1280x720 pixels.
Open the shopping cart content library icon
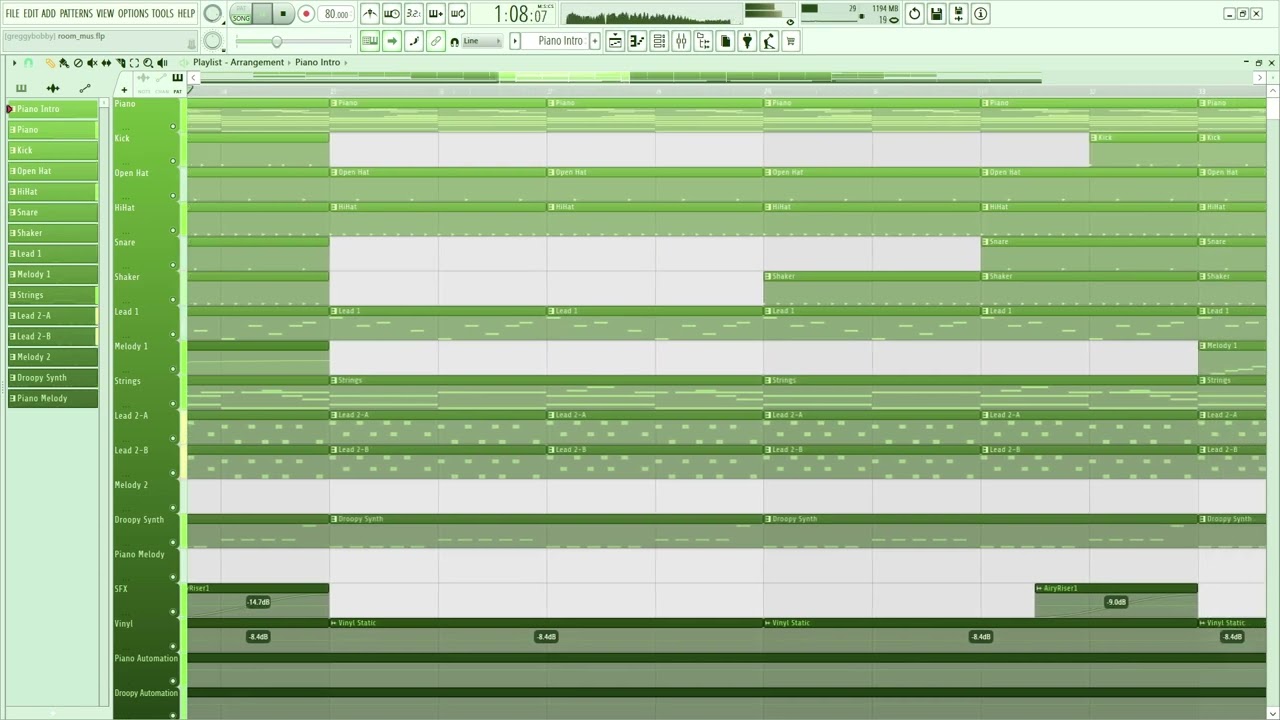coord(791,41)
